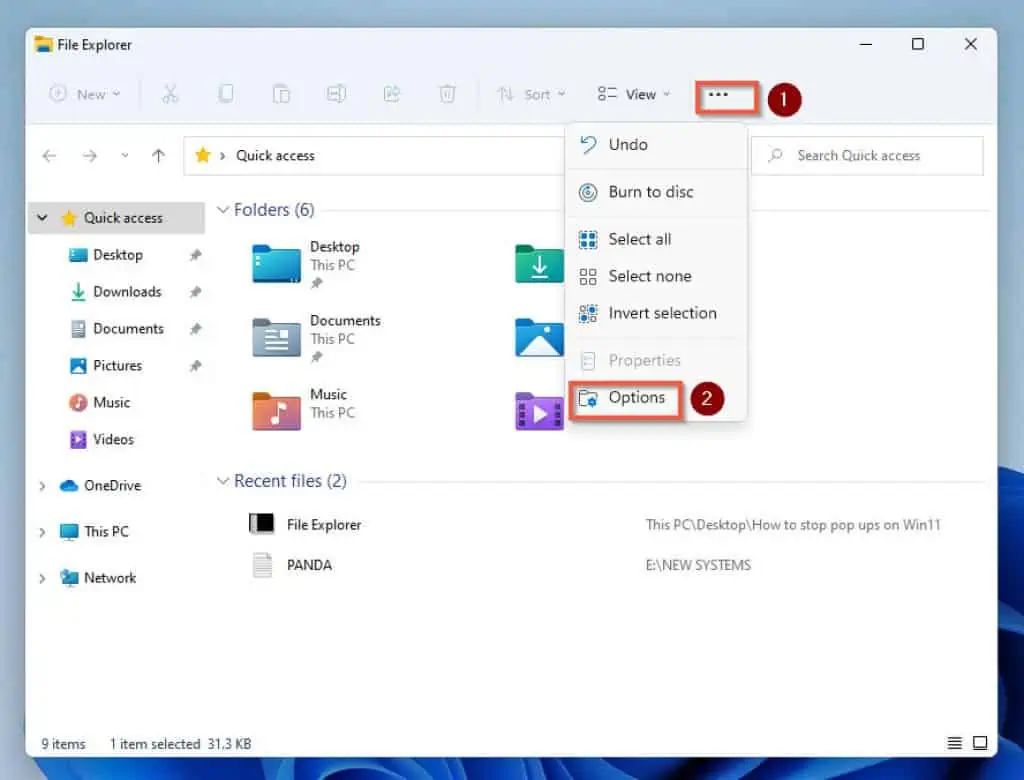Click the Rename icon in toolbar
The image size is (1024, 780).
coord(336,94)
